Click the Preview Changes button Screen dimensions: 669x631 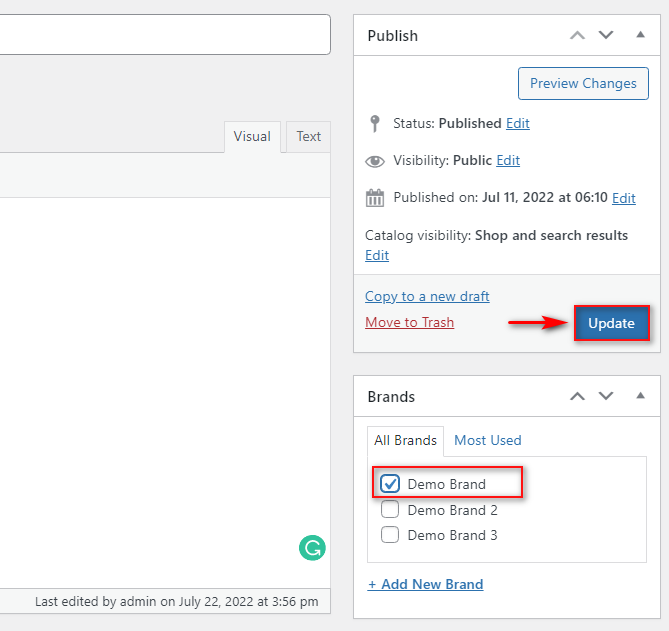(583, 84)
